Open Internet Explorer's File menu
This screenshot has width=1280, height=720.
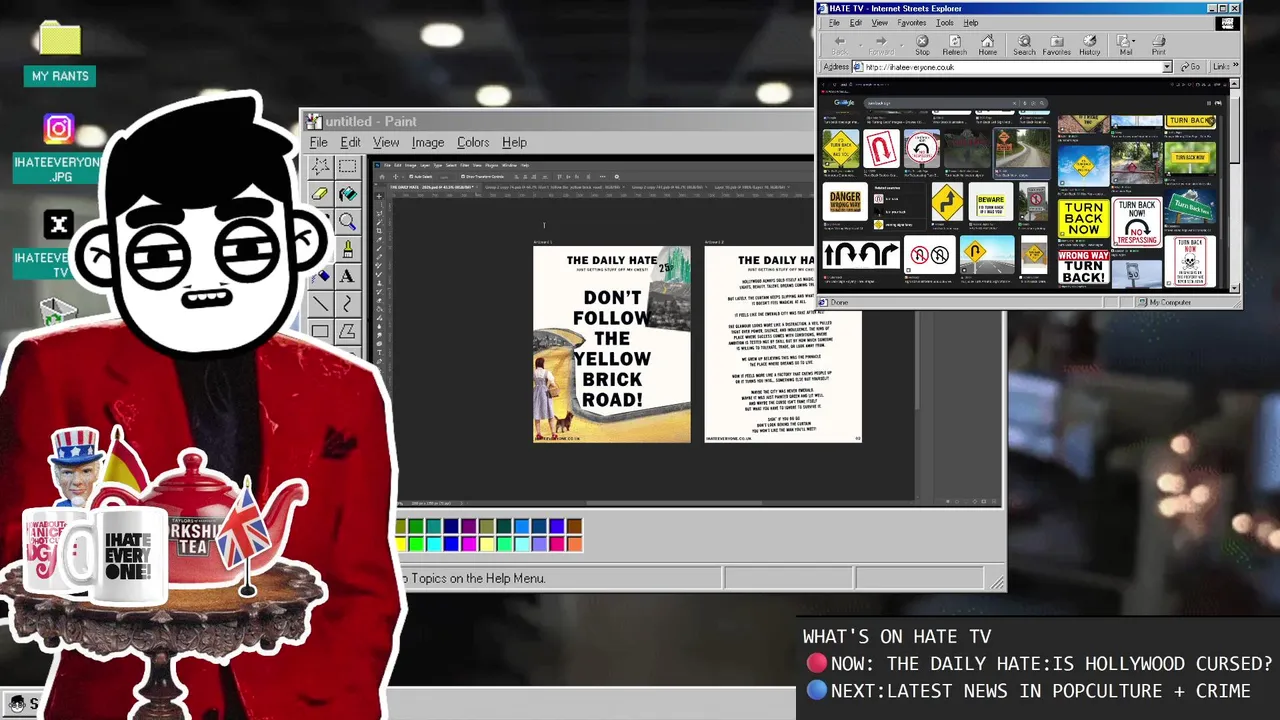click(x=834, y=22)
